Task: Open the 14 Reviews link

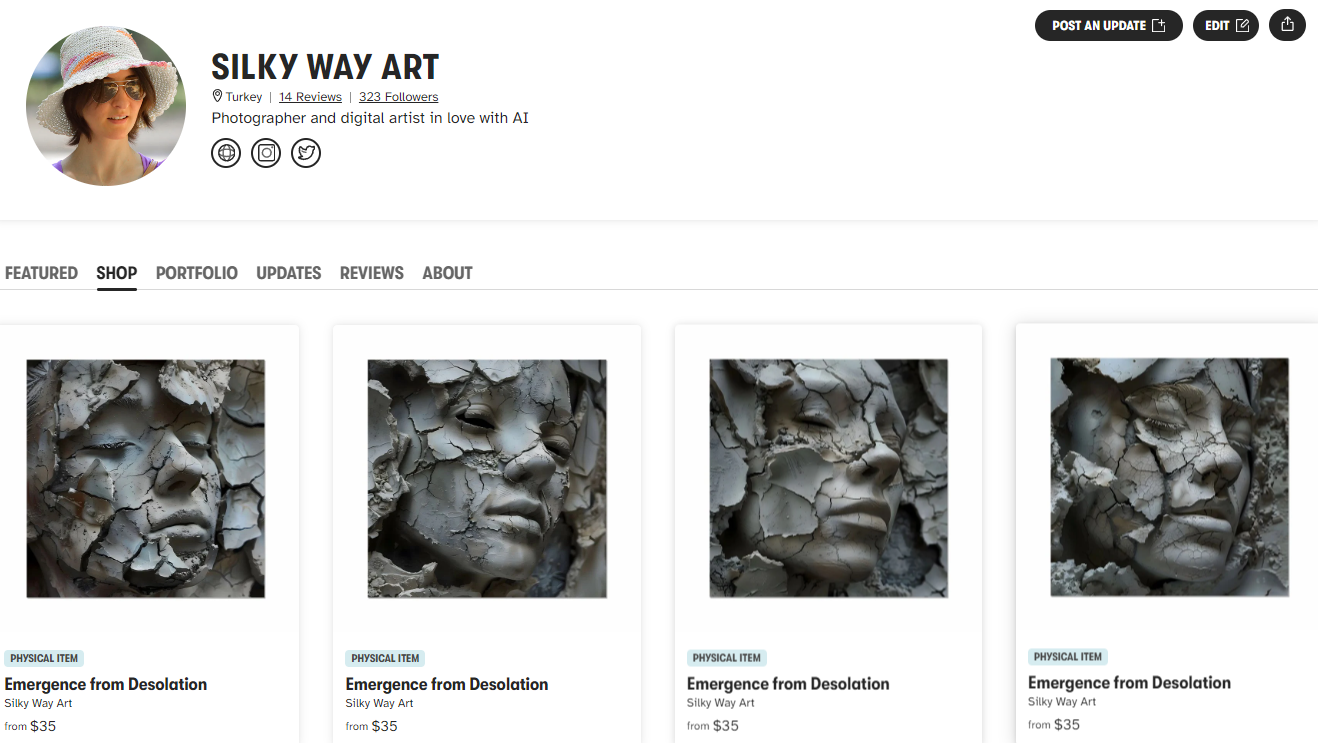Action: tap(310, 97)
